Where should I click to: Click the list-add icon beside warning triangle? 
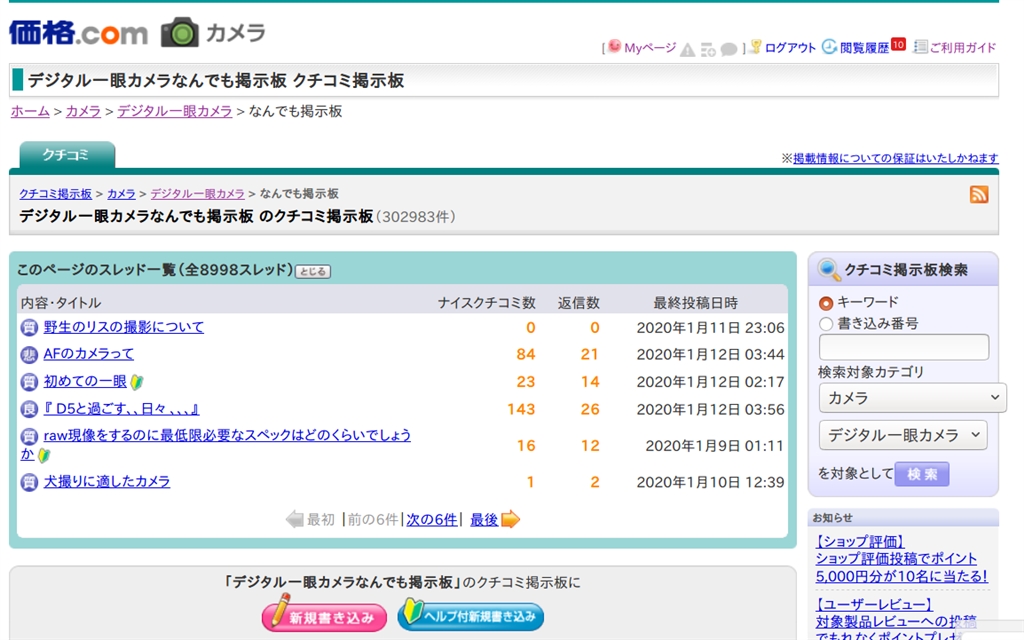point(708,50)
